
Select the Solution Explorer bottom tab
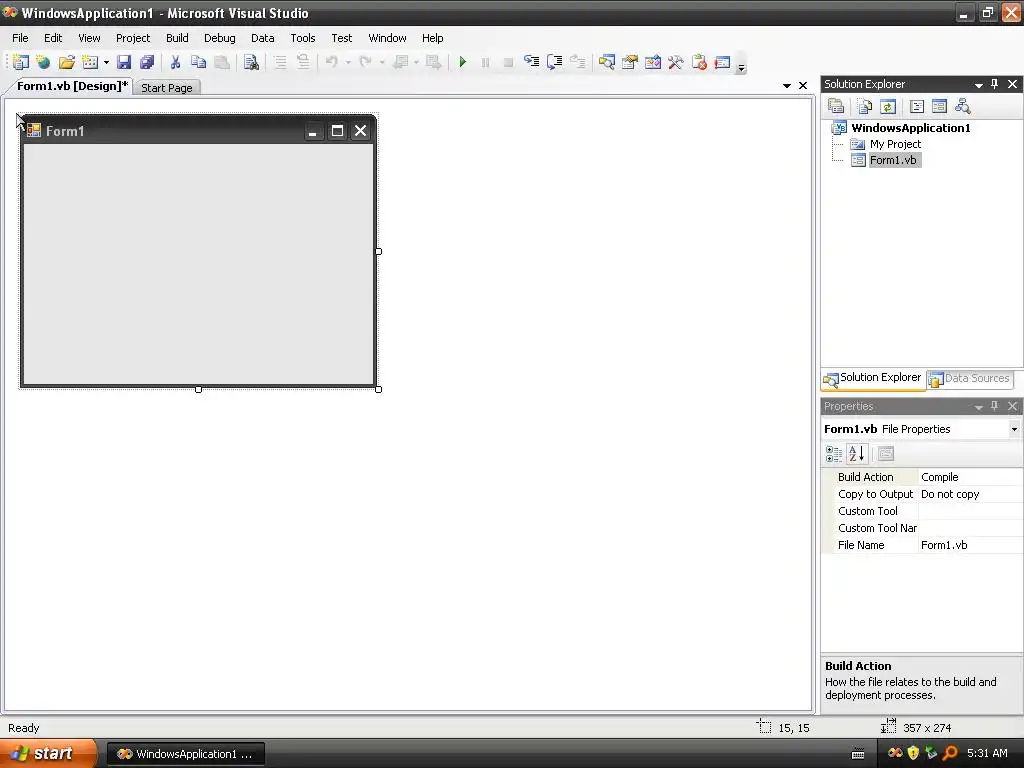click(x=872, y=378)
